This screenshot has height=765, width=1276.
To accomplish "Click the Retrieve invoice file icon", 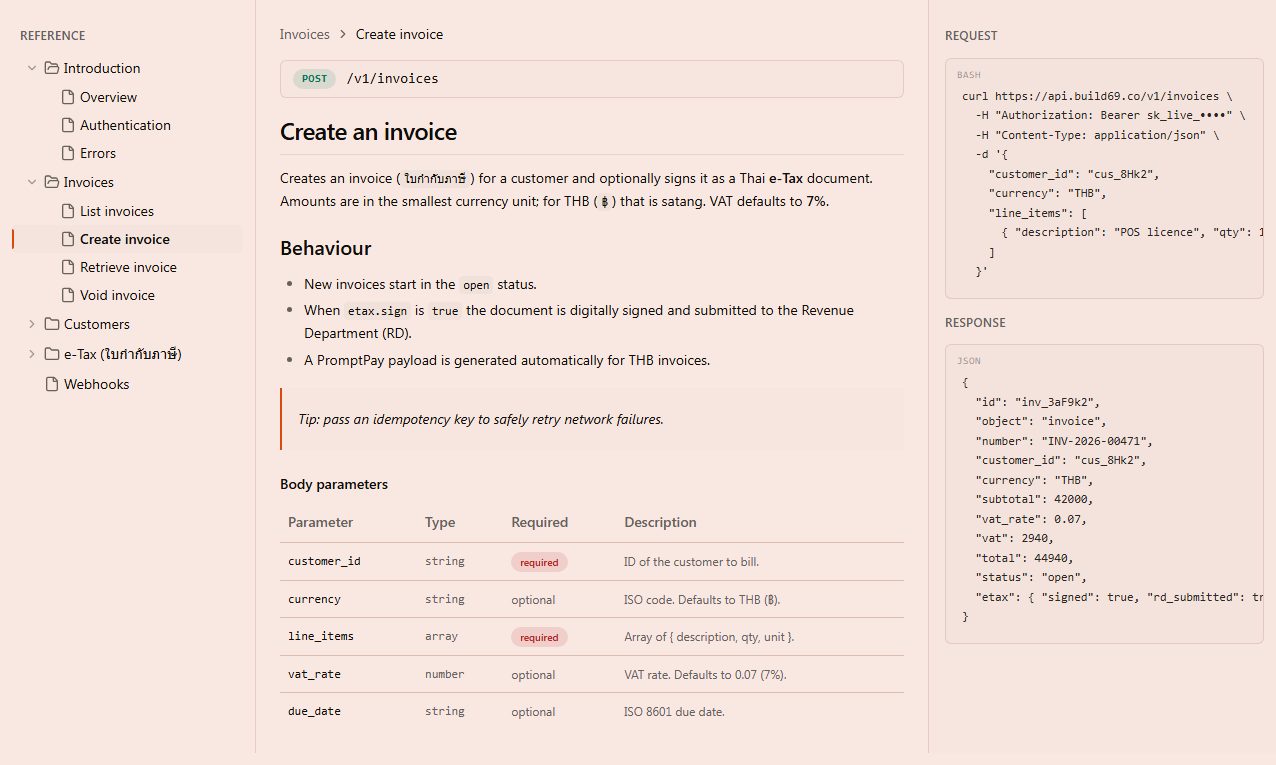I will [68, 267].
